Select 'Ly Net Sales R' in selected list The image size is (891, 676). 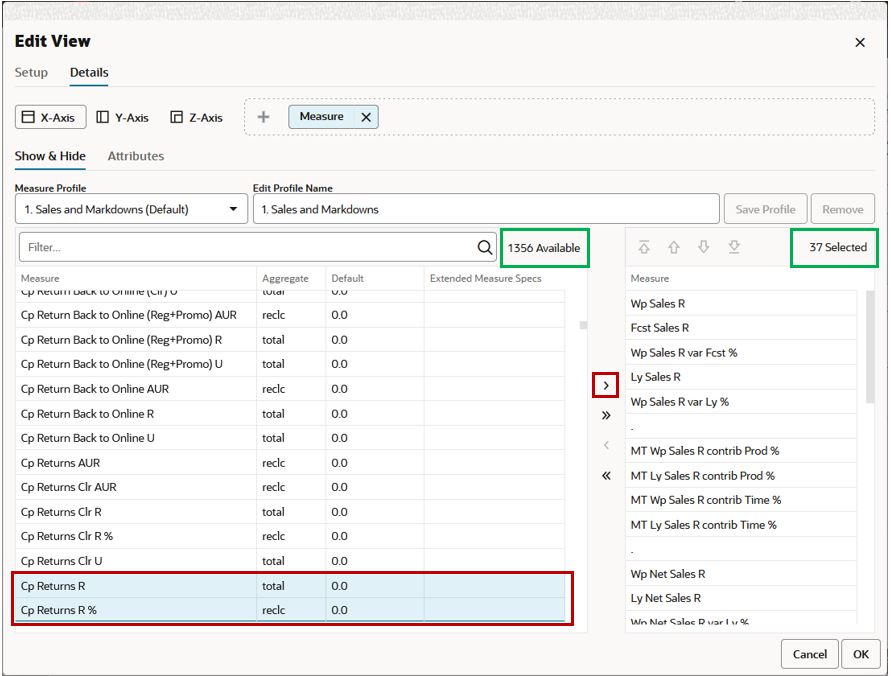[x=741, y=598]
